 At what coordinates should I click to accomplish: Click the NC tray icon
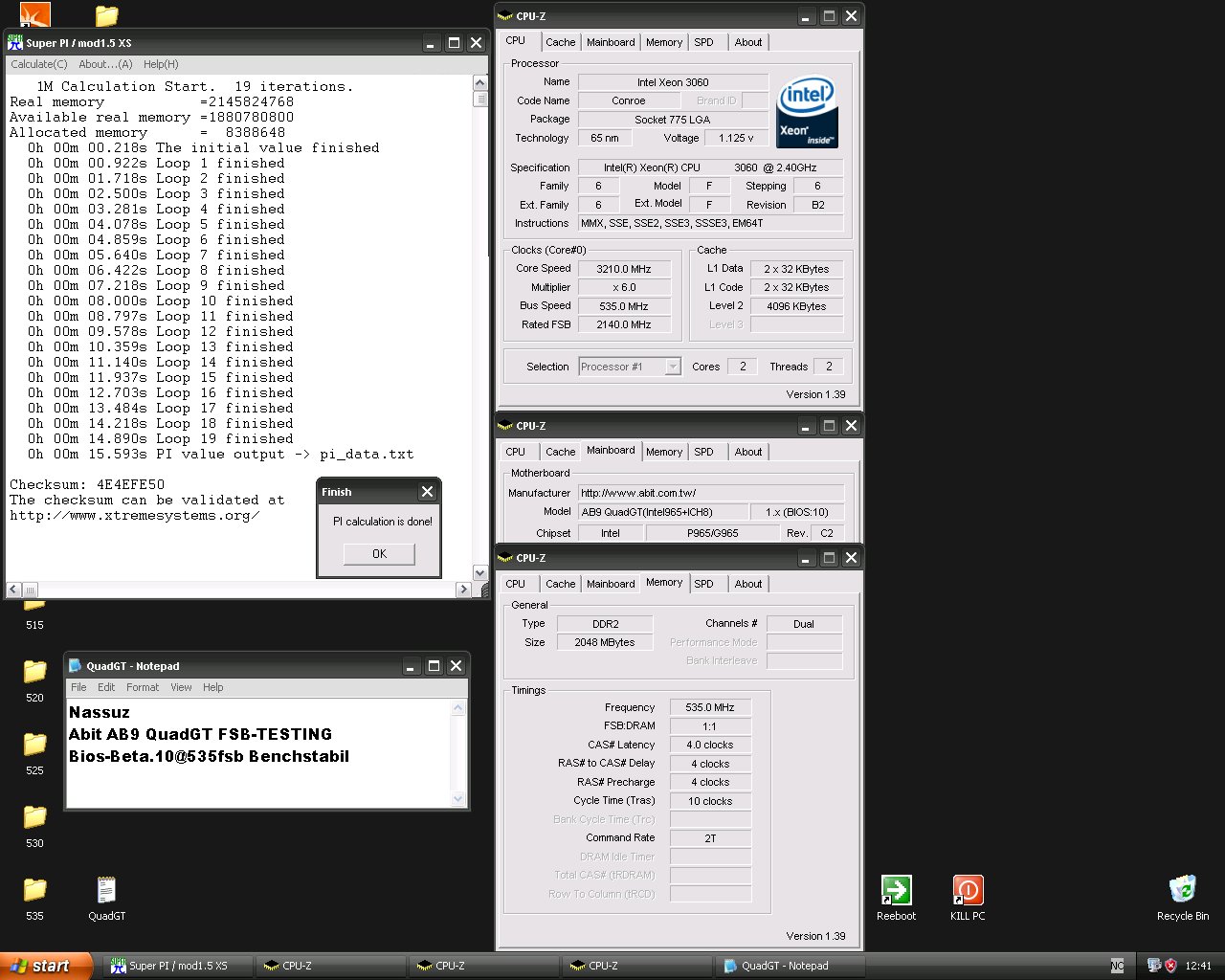coord(1117,966)
